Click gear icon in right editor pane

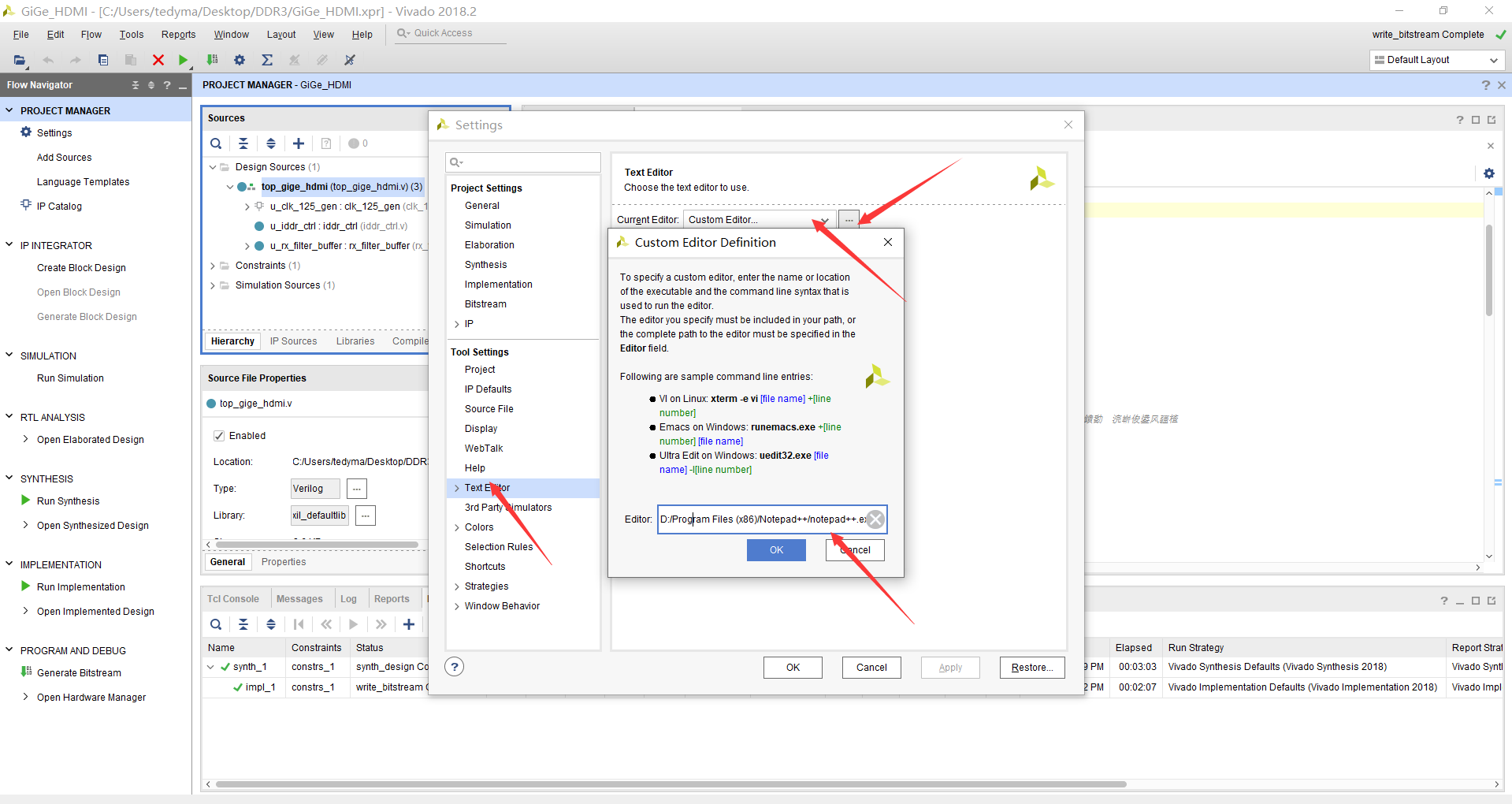(x=1488, y=173)
